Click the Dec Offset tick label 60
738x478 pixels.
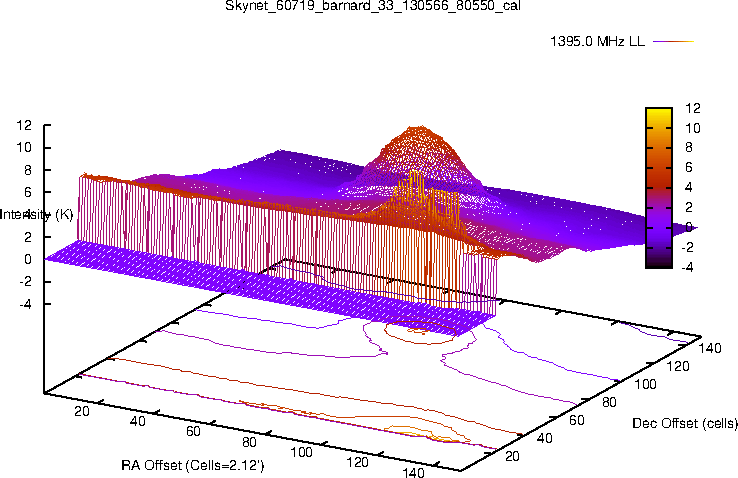577,420
